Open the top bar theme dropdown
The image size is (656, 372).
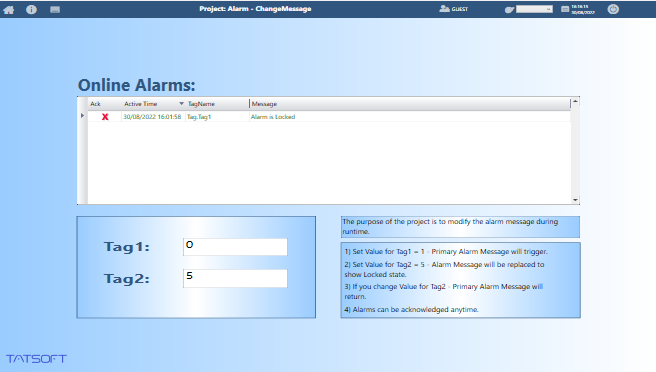pos(534,9)
